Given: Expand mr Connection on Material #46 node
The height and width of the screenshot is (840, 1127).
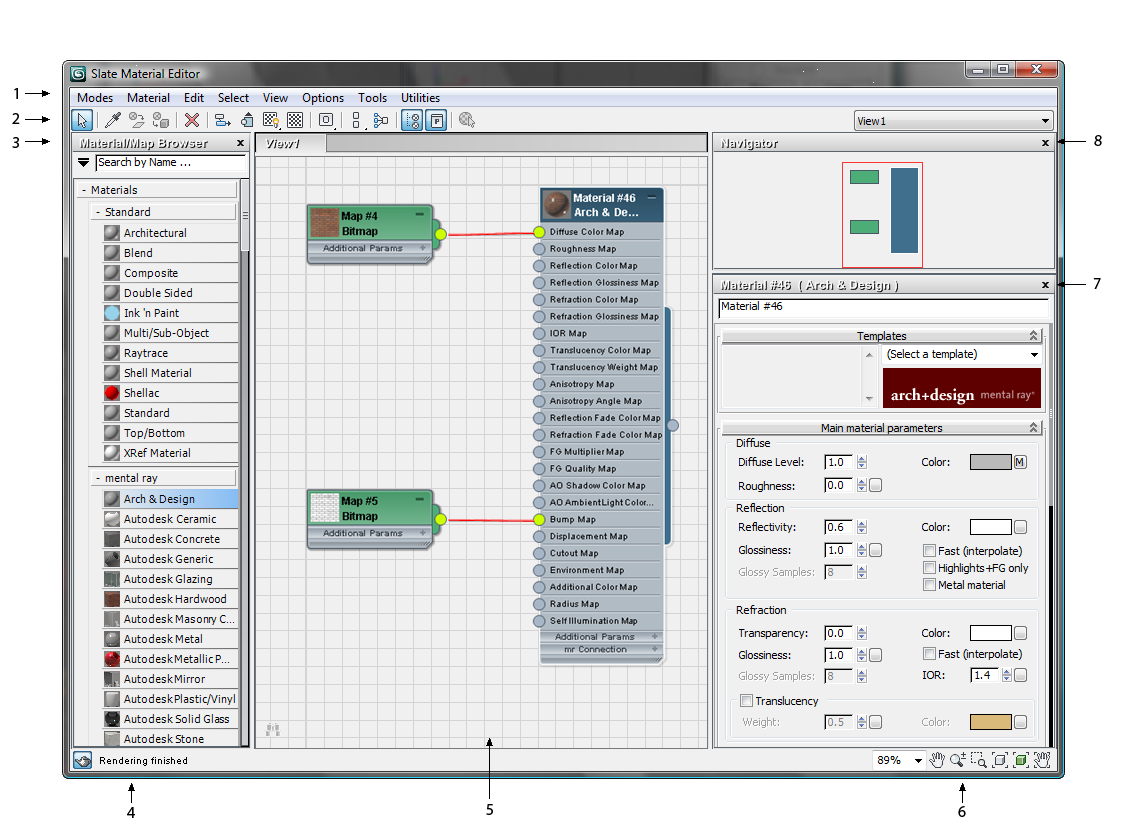Looking at the screenshot, I should pyautogui.click(x=655, y=650).
